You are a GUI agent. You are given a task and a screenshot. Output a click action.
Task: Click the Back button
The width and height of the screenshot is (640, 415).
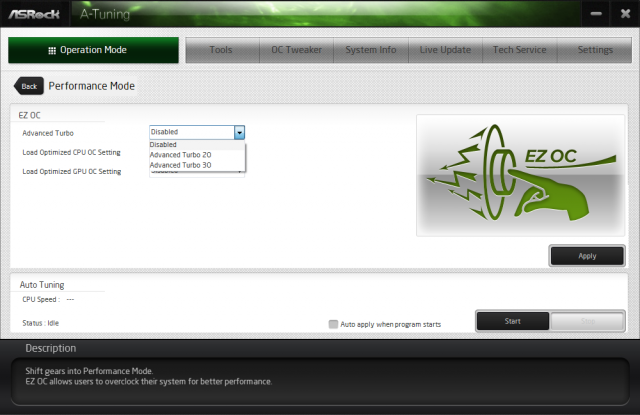[29, 86]
